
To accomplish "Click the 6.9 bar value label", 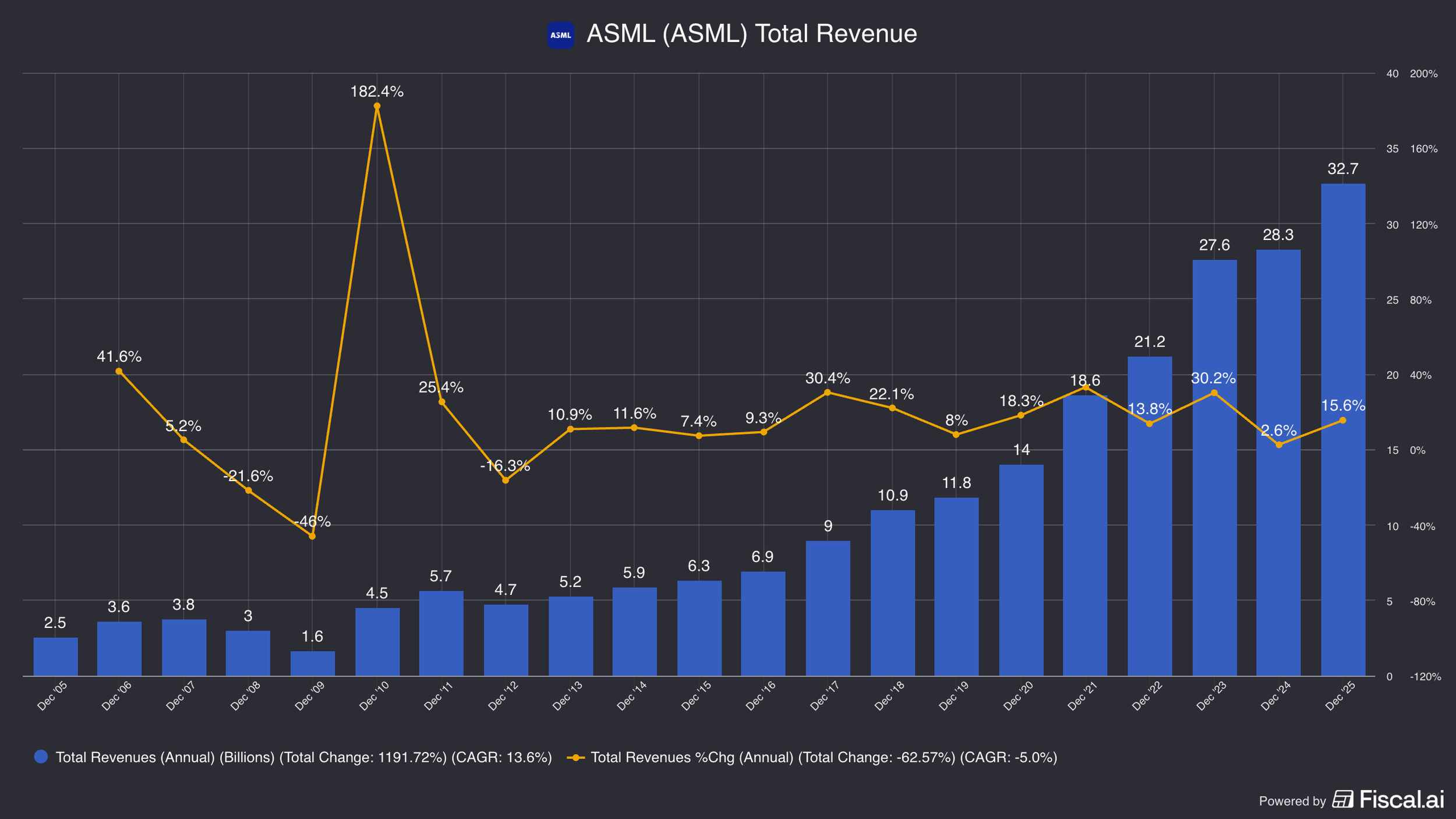I will [x=762, y=557].
